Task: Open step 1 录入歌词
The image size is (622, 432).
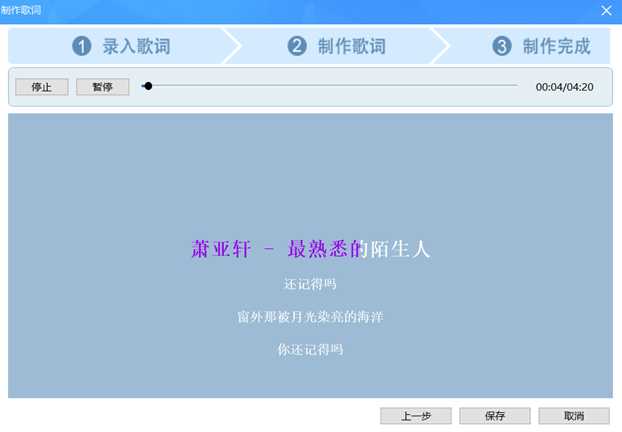Action: (x=121, y=46)
